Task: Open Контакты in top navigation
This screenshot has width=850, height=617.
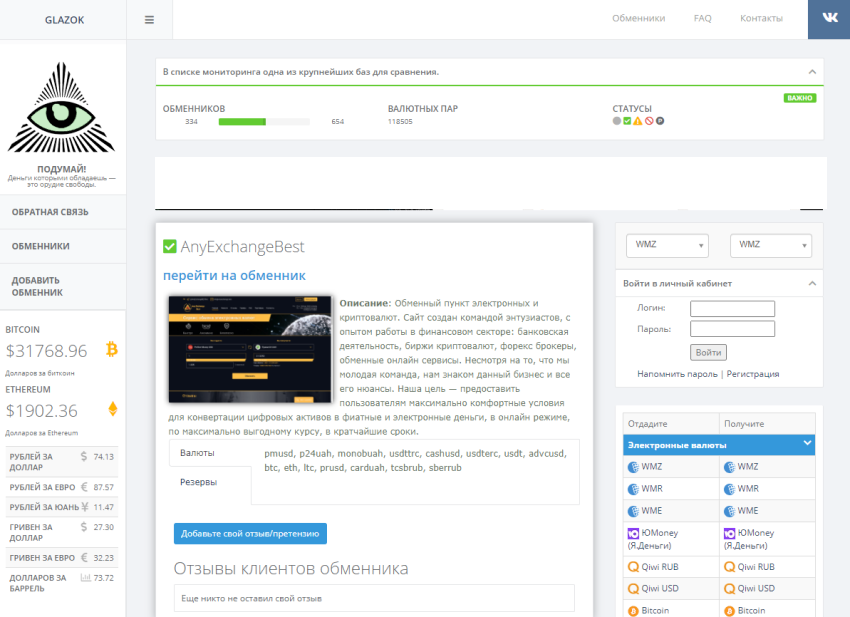Action: (761, 18)
